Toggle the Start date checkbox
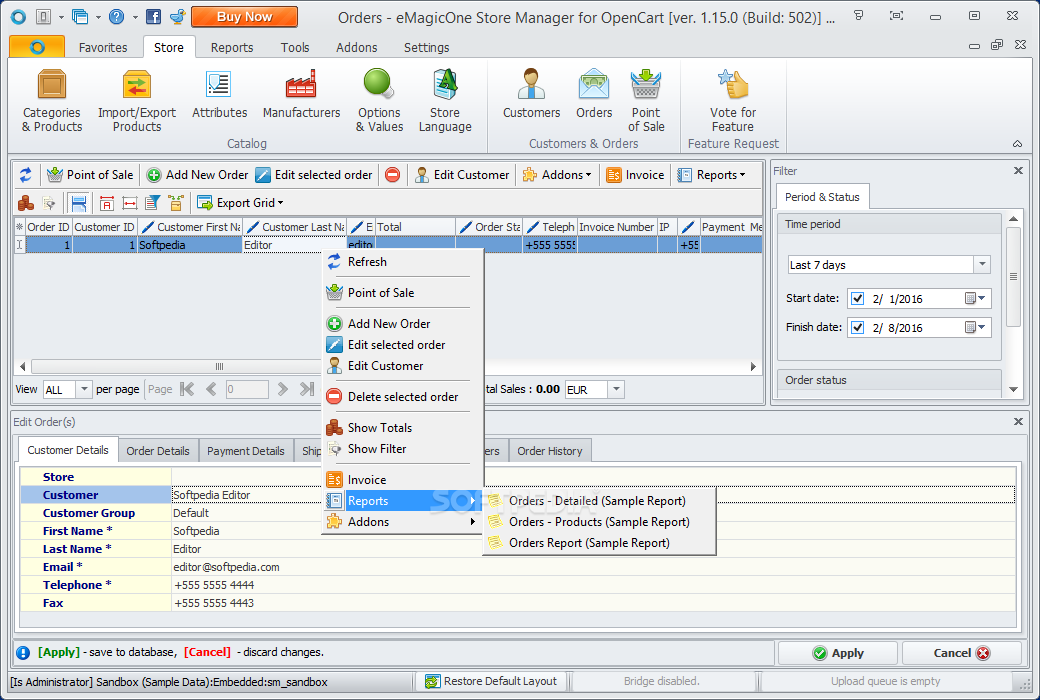This screenshot has width=1040, height=700. (x=858, y=299)
